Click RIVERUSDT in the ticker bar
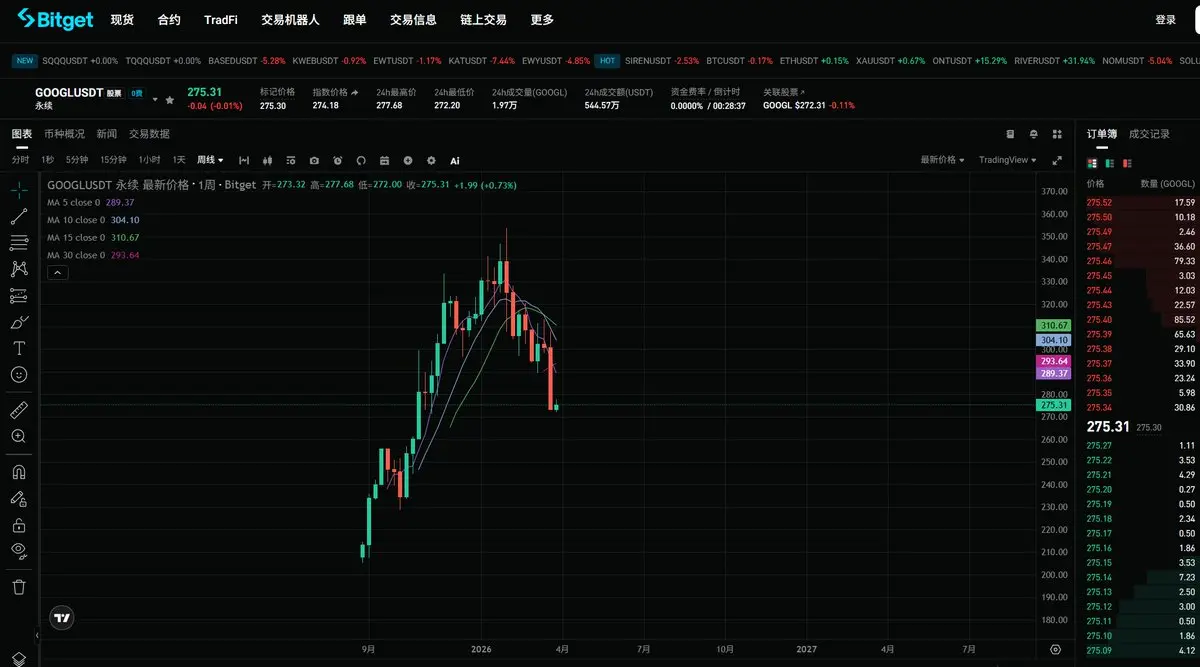Viewport: 1200px width, 667px height. pyautogui.click(x=1054, y=61)
